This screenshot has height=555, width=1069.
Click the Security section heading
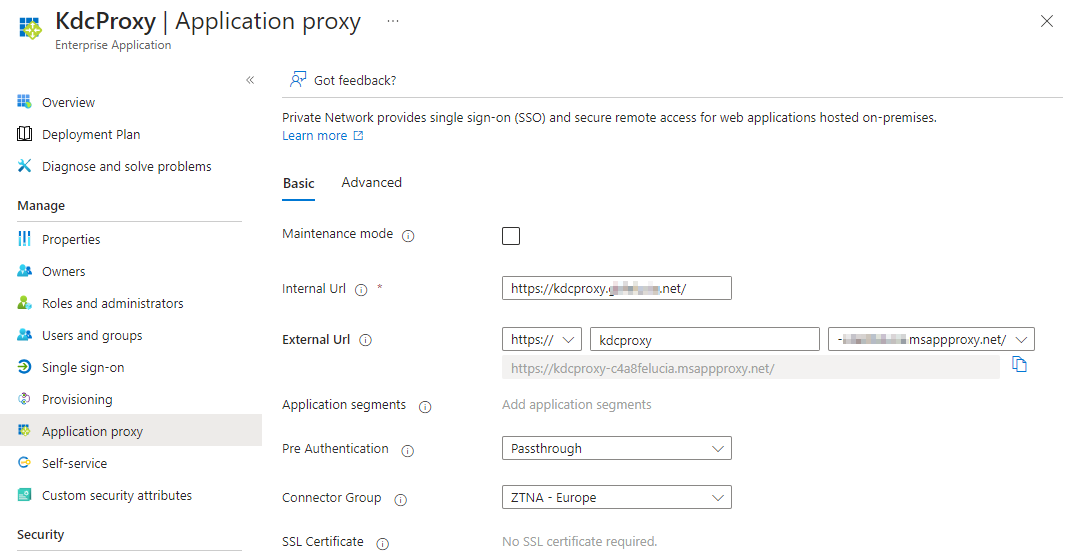click(40, 535)
